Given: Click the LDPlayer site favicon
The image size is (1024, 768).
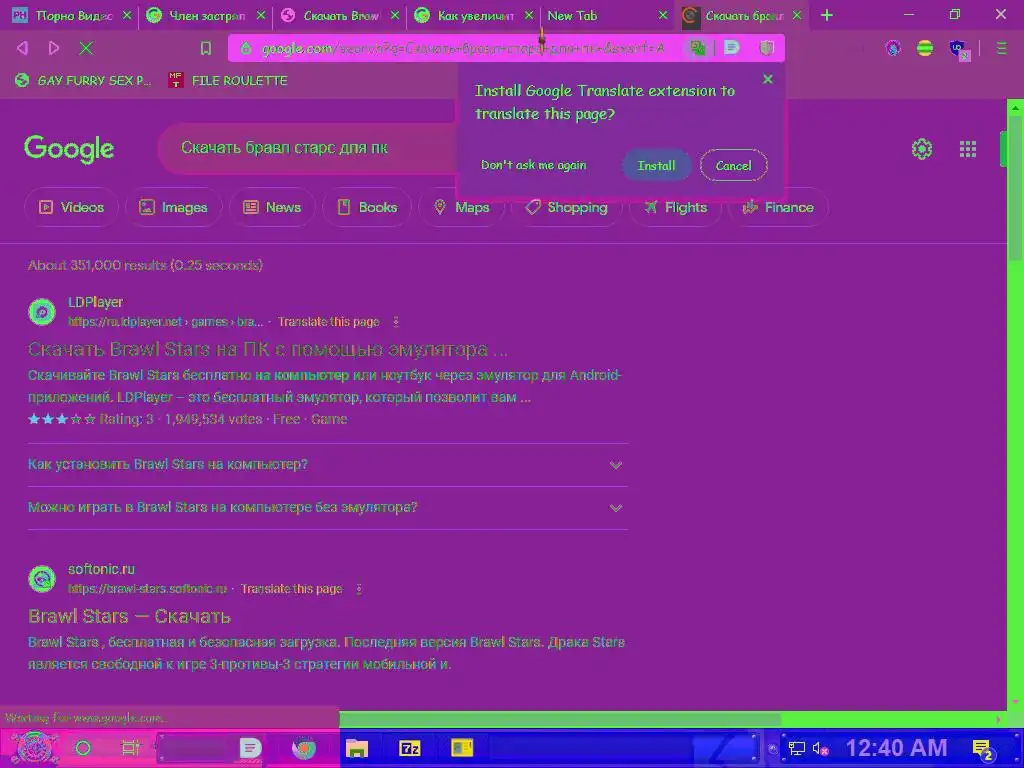Looking at the screenshot, I should click(x=42, y=312).
